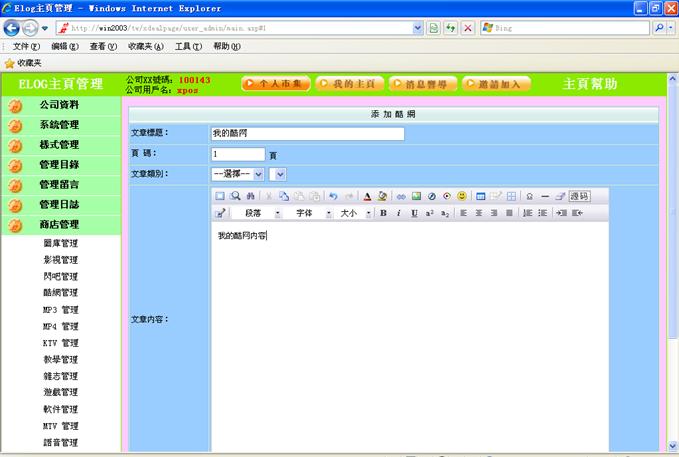The width and height of the screenshot is (679, 457).
Task: Click the binoculars find icon
Action: pos(250,196)
